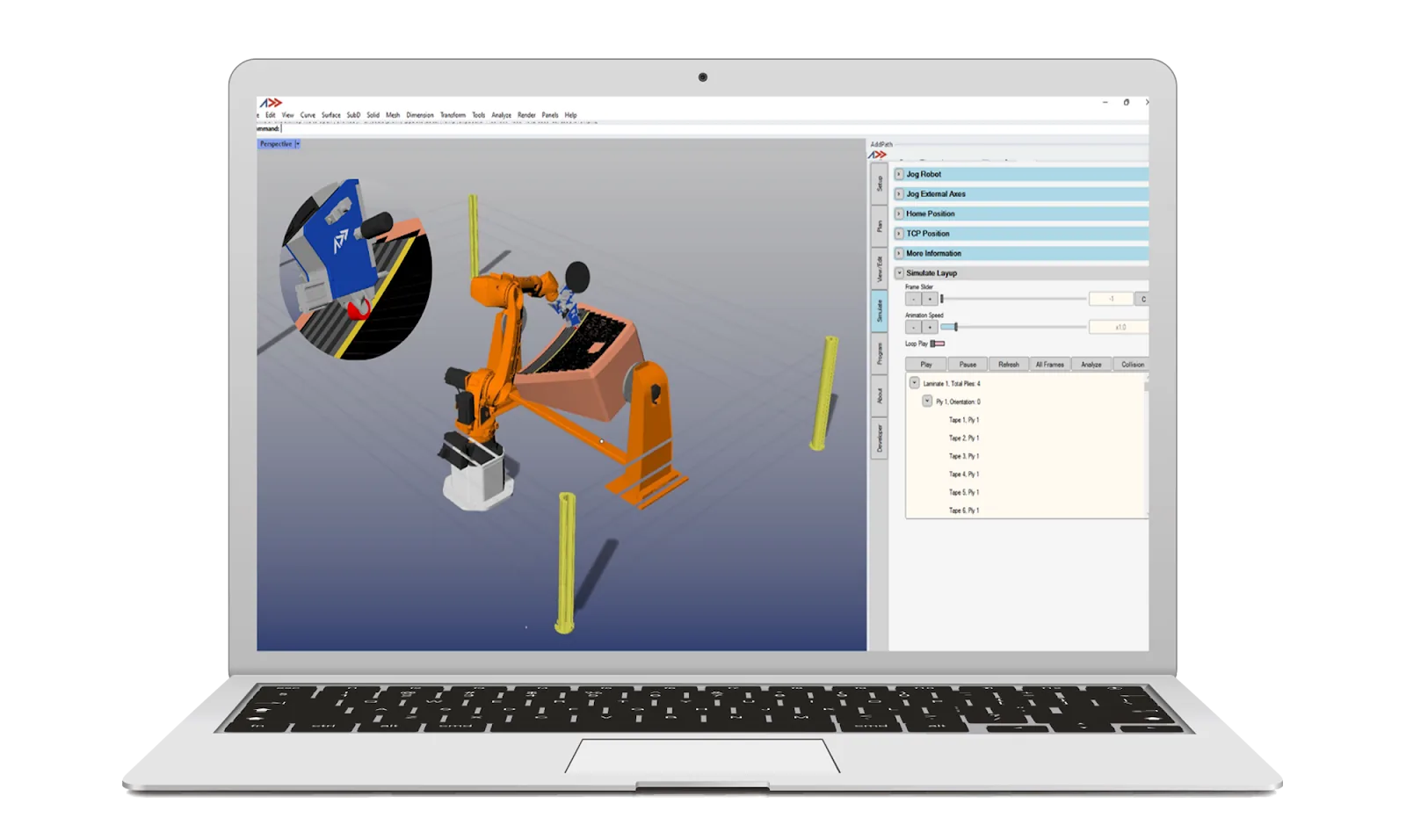1406x840 pixels.
Task: Click the Frame Slider plus button
Action: (929, 299)
